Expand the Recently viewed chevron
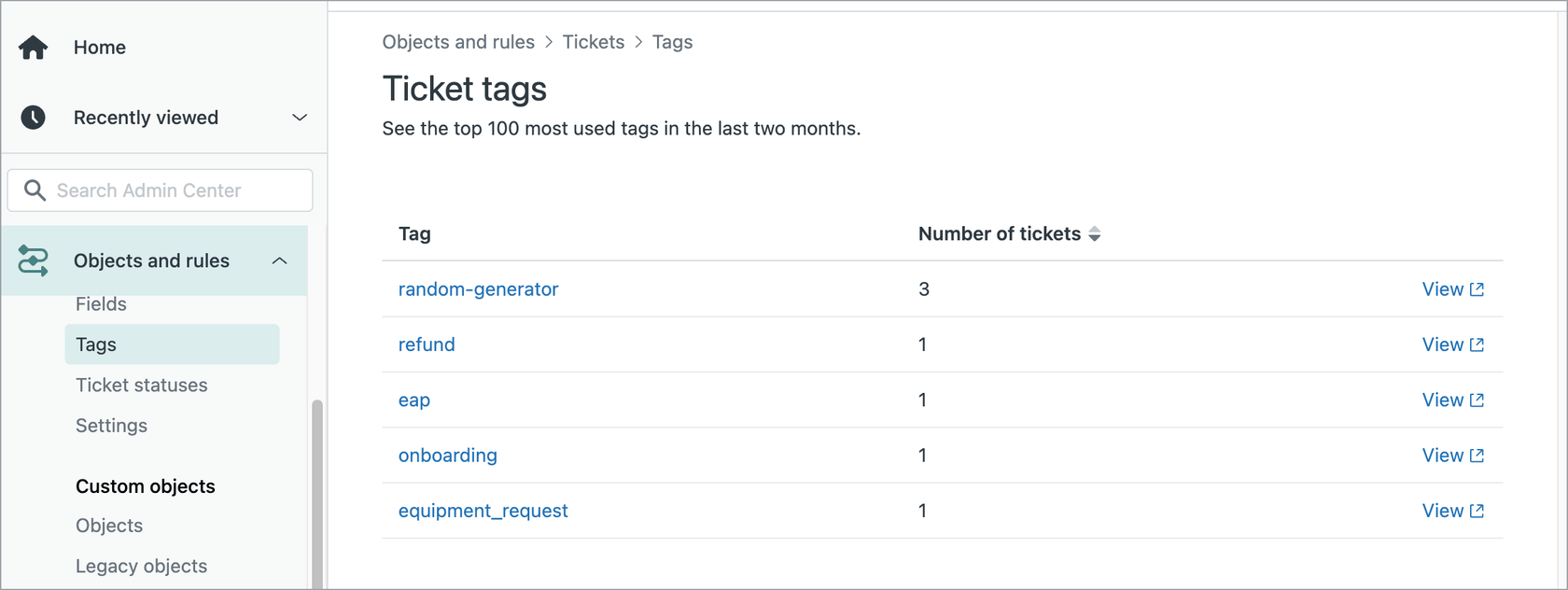 (300, 118)
